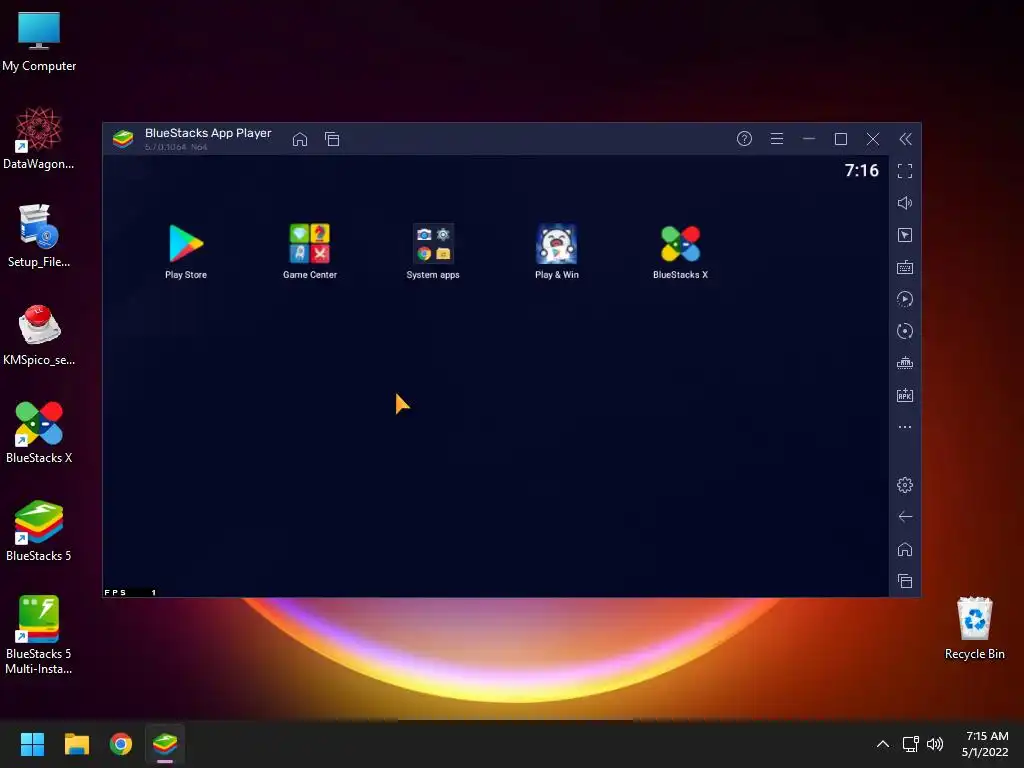Click the 7:16 Android clock text

(x=861, y=170)
